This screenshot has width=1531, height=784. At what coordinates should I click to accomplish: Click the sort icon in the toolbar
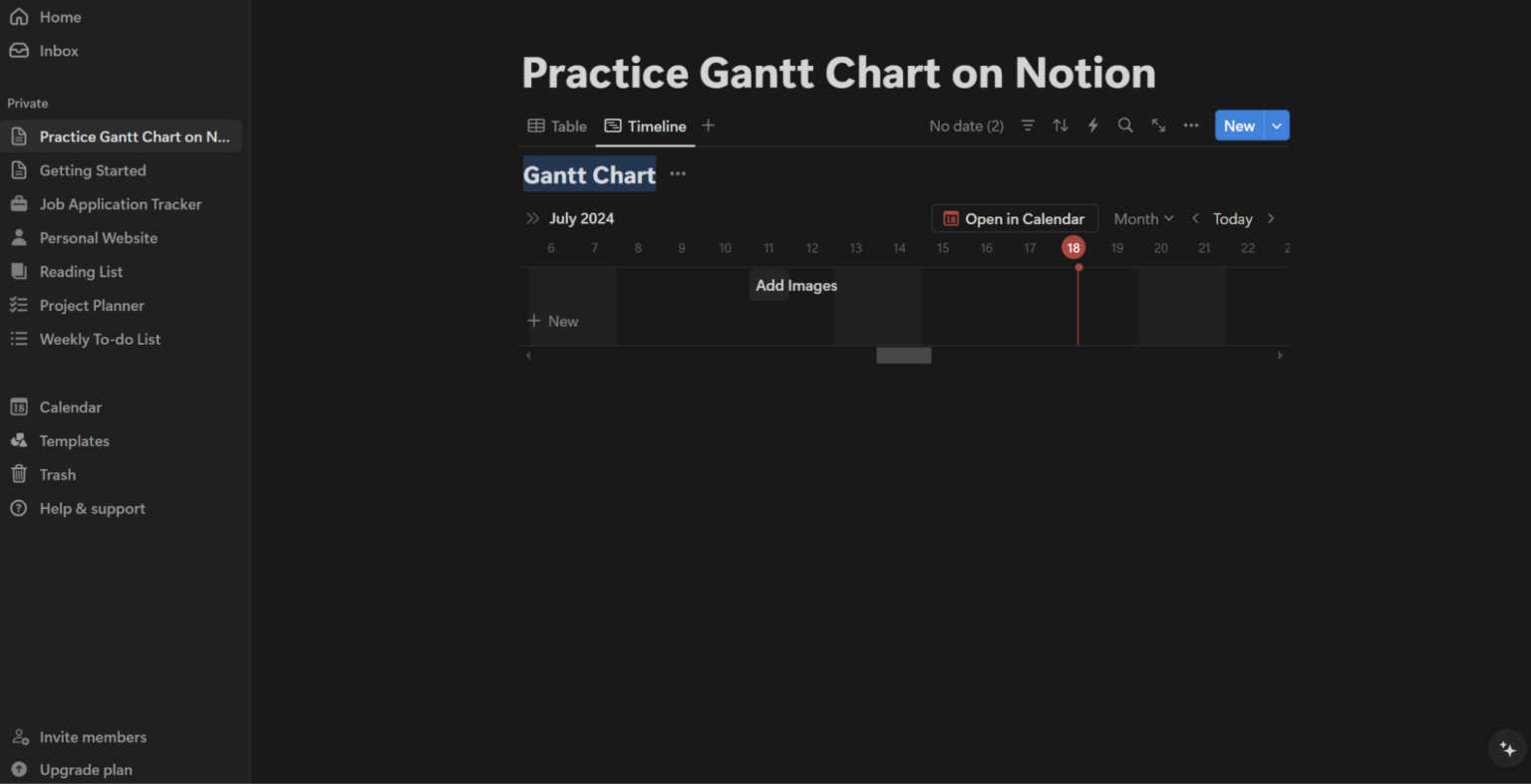[x=1060, y=126]
